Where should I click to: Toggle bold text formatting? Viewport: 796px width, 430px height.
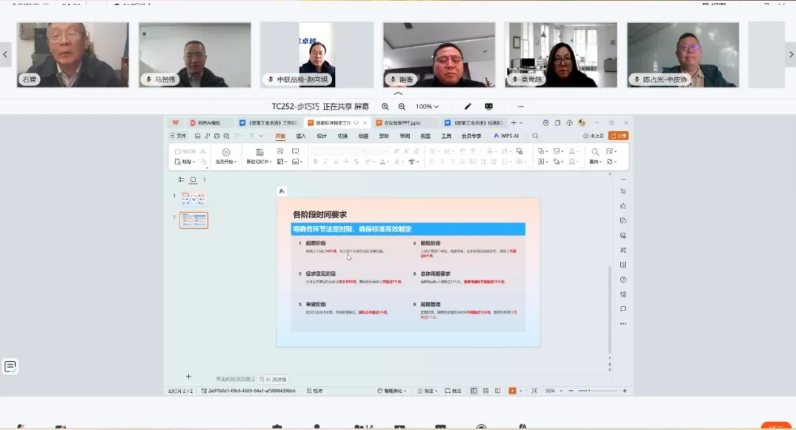pyautogui.click(x=313, y=161)
